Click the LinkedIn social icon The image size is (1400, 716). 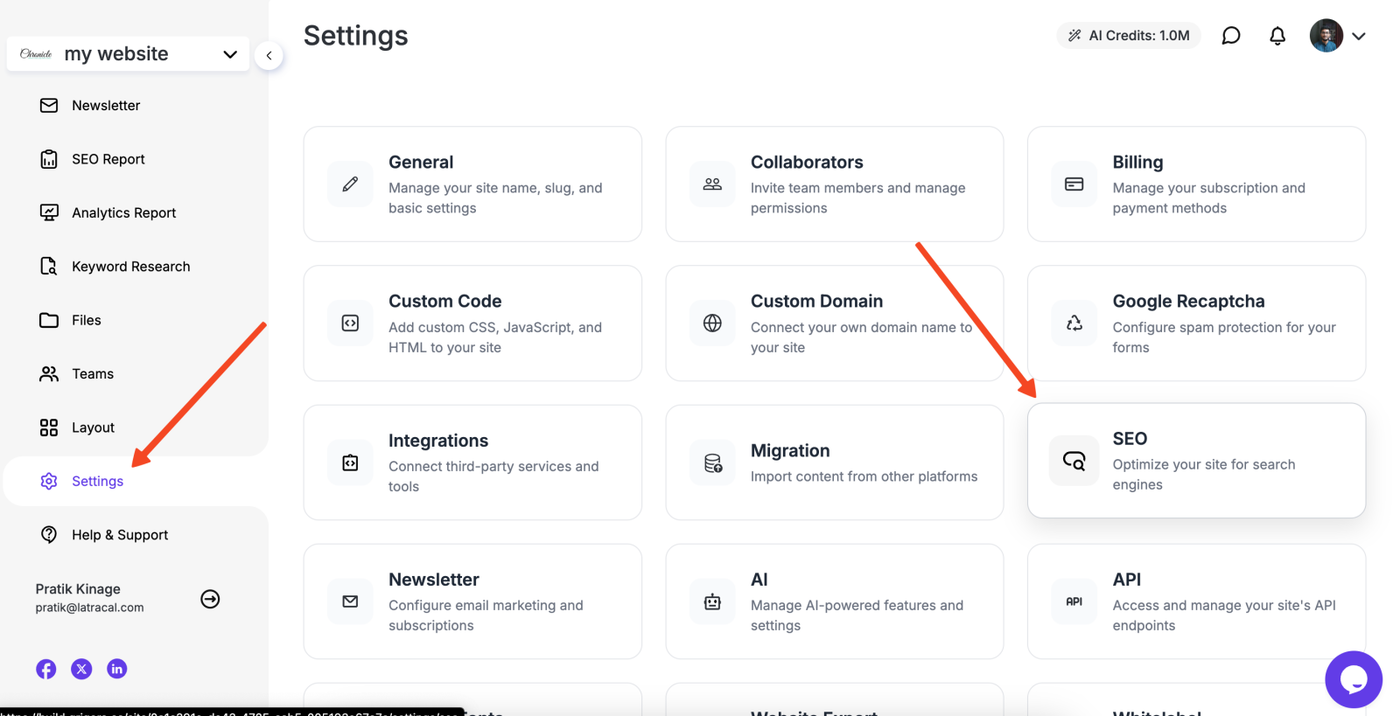pos(117,669)
